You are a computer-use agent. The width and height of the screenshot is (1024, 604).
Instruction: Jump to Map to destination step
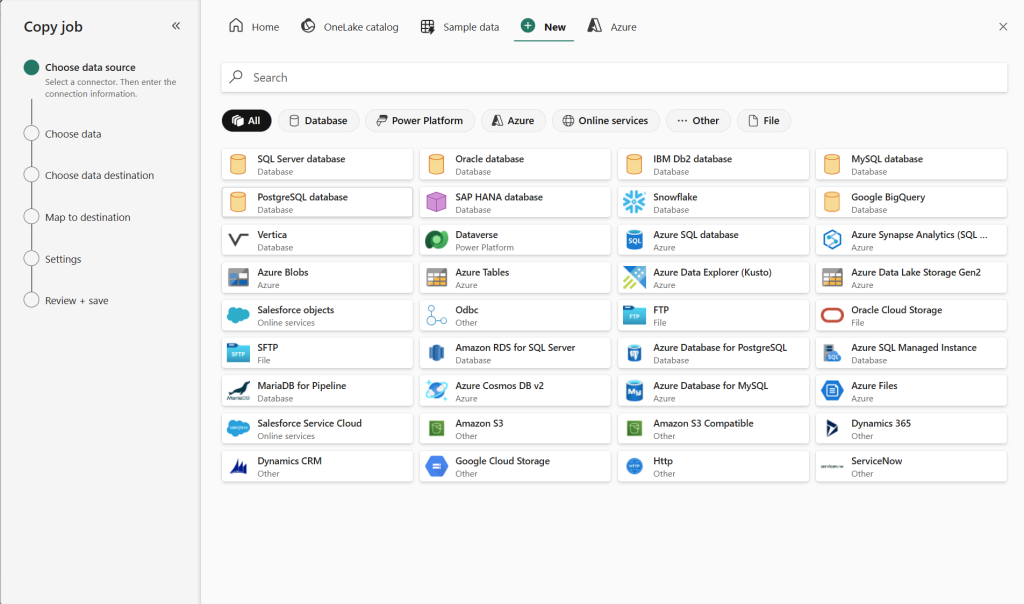click(x=88, y=217)
